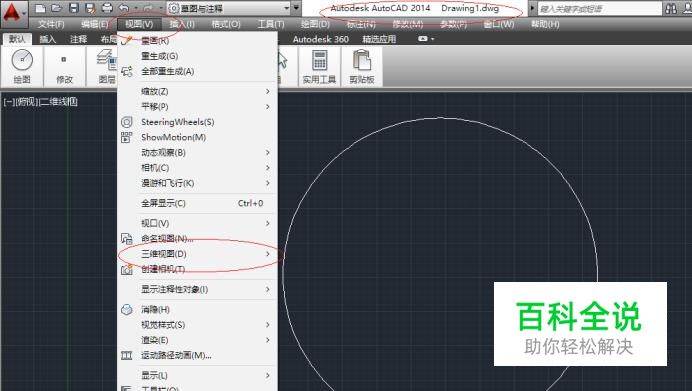Screen dimensions: 692x391
Task: Switch to the 精选应用 ribbon tab
Action: click(x=379, y=39)
